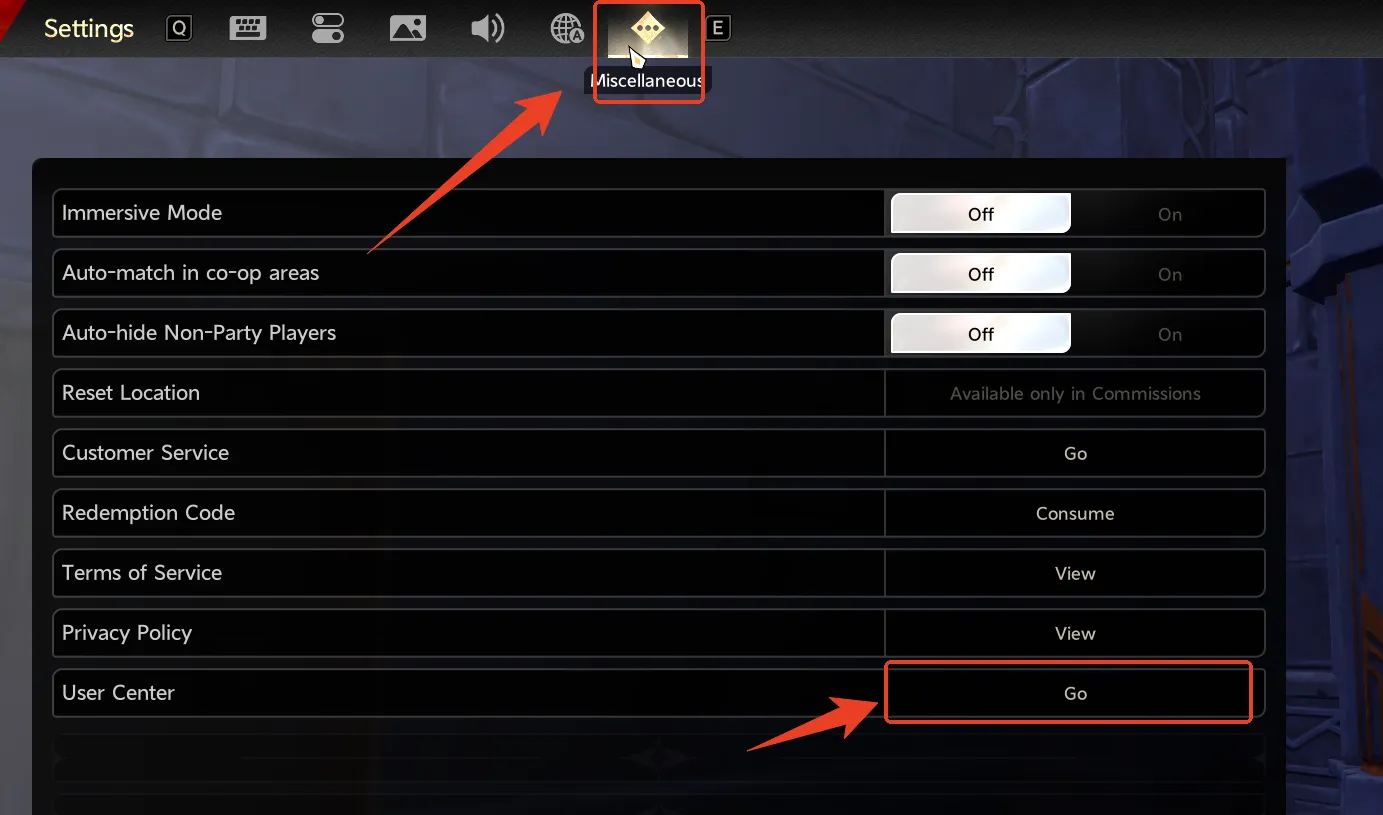View the Privacy Policy
The width and height of the screenshot is (1383, 815).
pyautogui.click(x=1075, y=633)
